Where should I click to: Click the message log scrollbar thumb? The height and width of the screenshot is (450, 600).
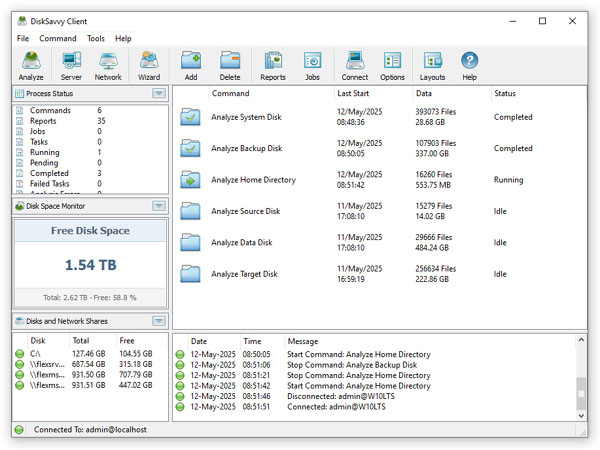pos(581,393)
